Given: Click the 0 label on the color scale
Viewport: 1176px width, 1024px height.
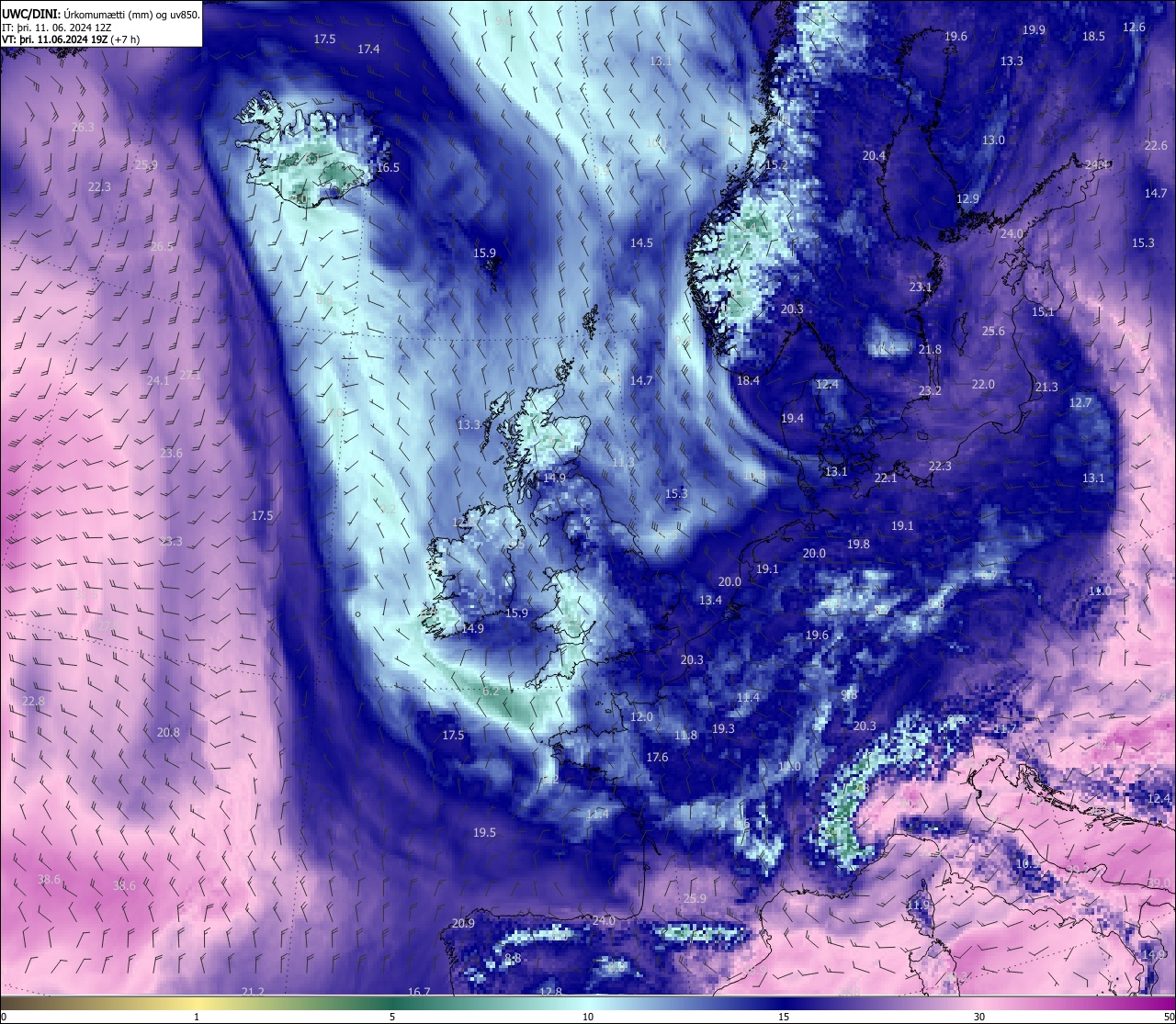Looking at the screenshot, I should pos(4,1017).
